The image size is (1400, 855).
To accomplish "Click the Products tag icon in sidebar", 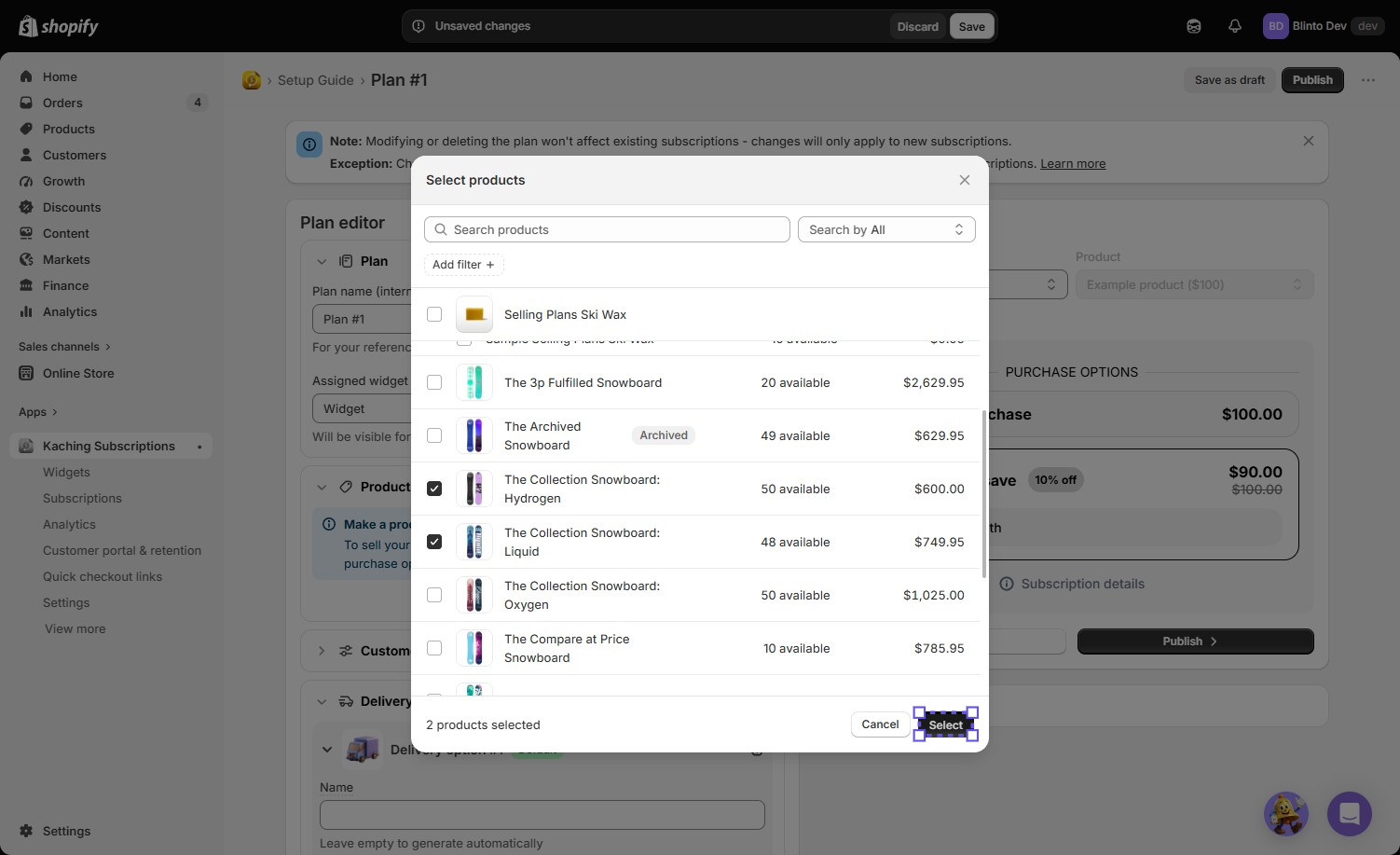I will [x=26, y=129].
